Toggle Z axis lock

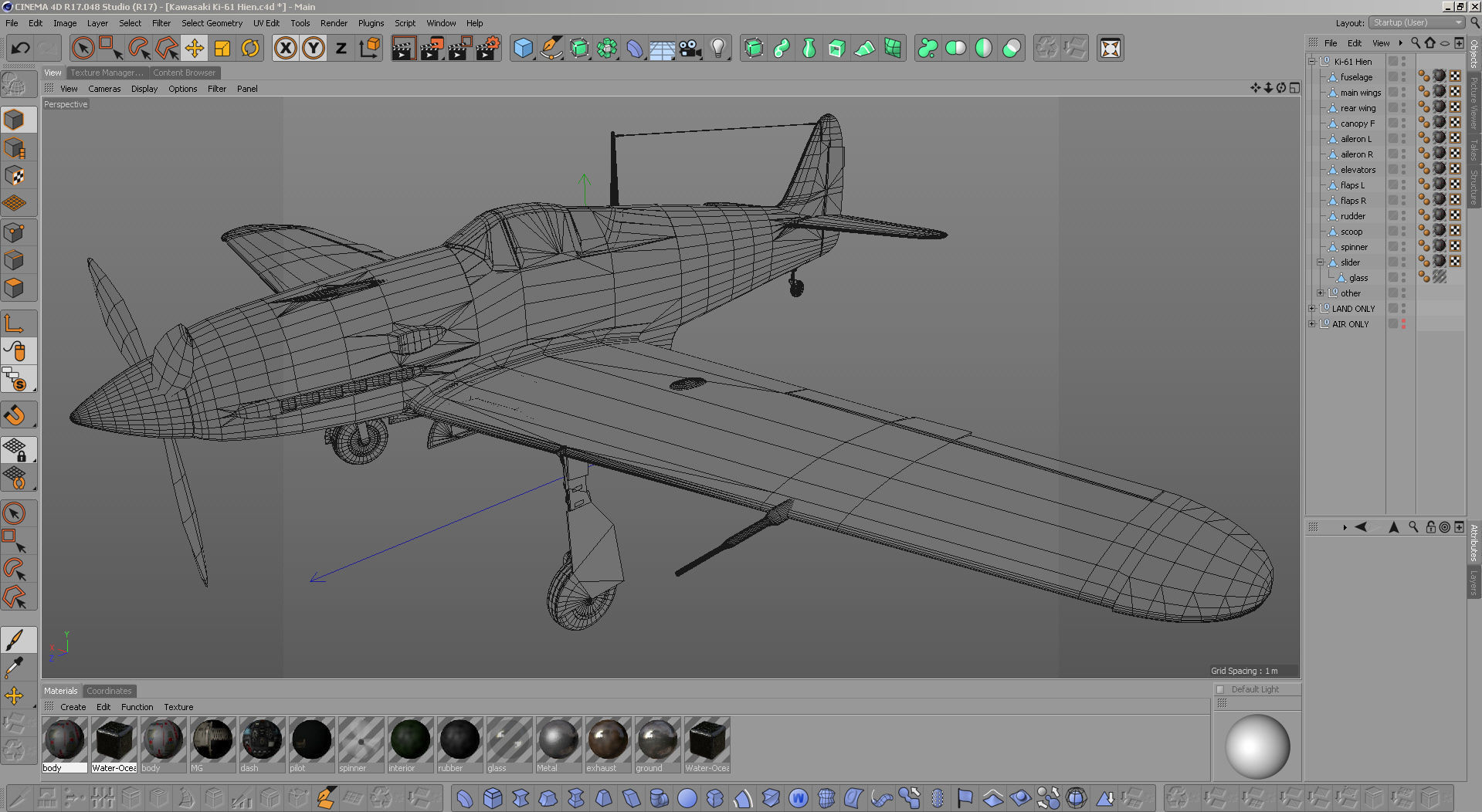(341, 49)
